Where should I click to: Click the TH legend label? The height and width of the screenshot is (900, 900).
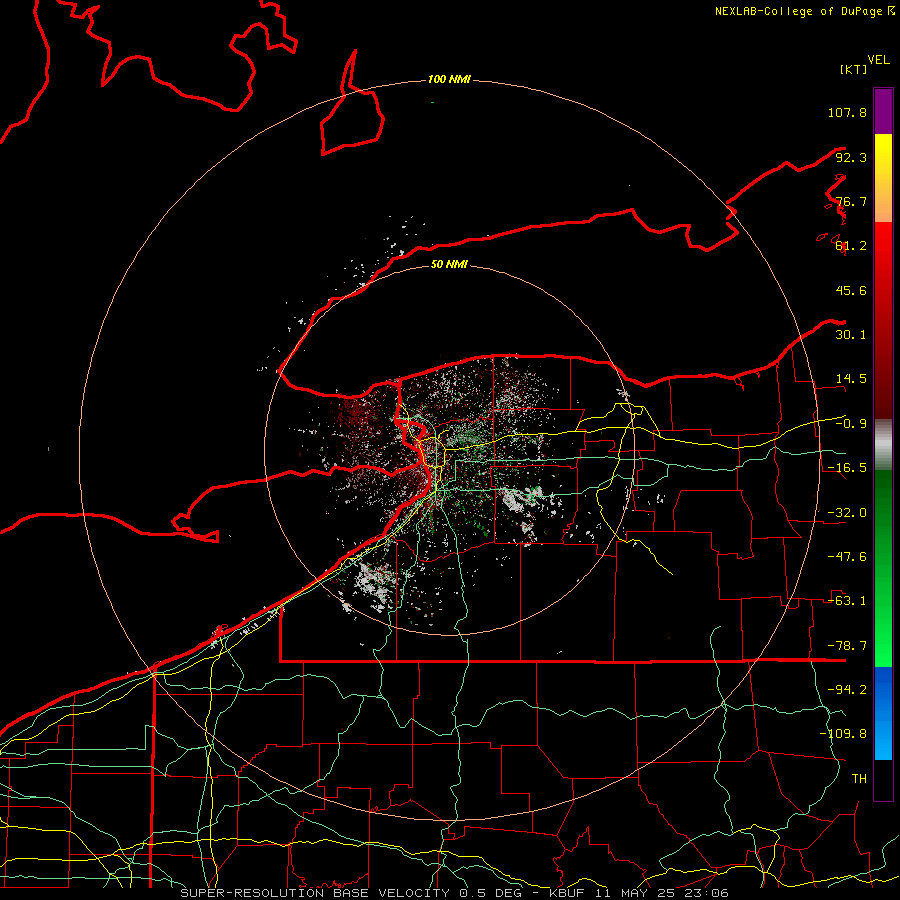click(x=859, y=779)
